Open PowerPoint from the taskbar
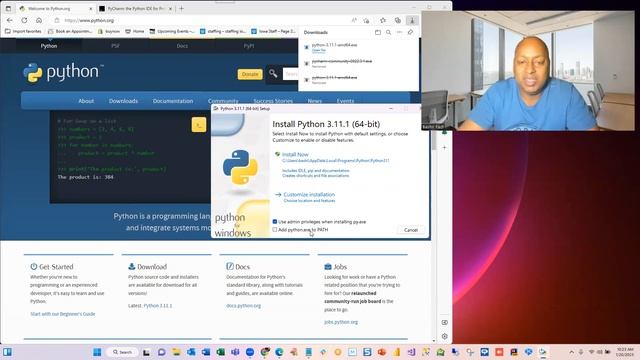640x360 pixels. point(382,352)
